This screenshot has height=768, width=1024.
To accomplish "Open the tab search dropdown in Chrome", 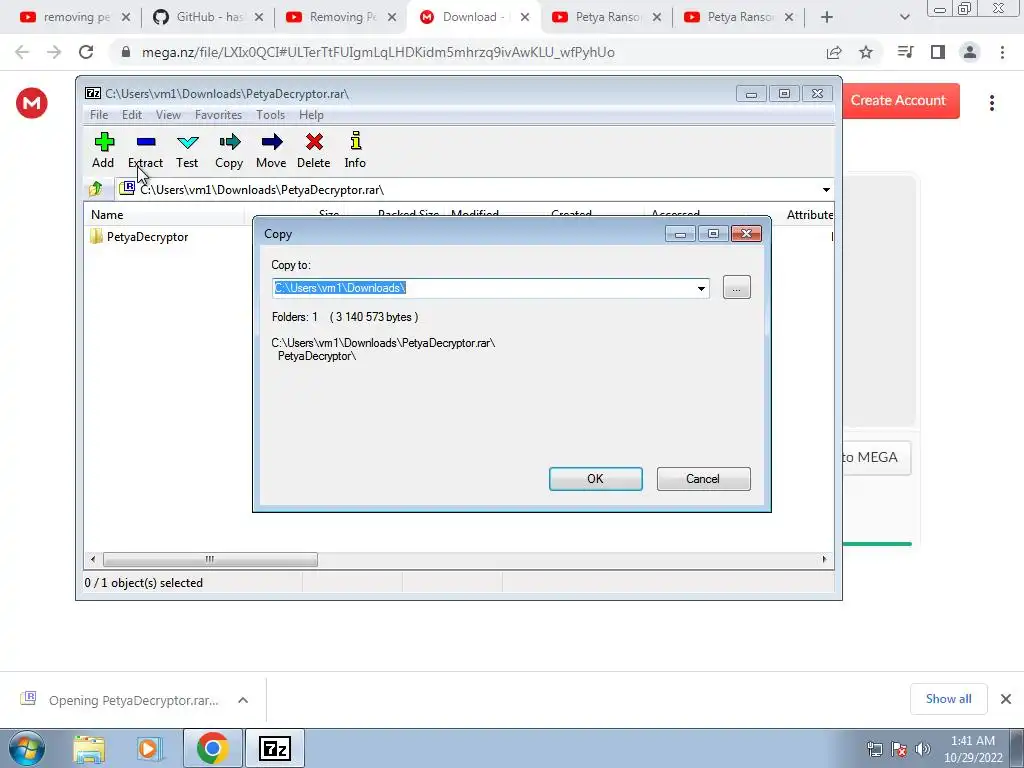I will (x=904, y=17).
